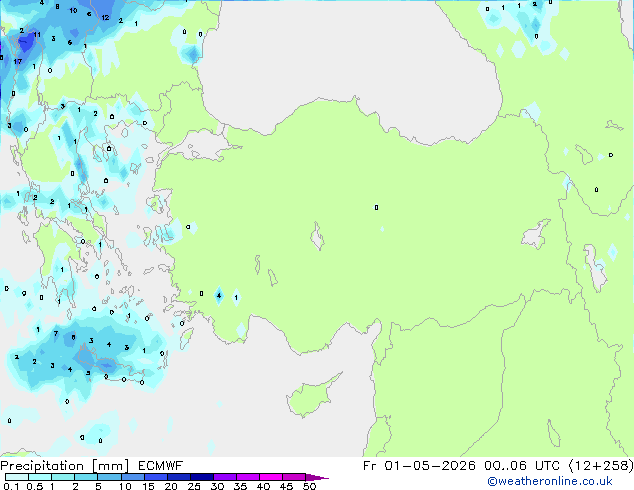Click the '25' legend tick label

click(x=194, y=486)
